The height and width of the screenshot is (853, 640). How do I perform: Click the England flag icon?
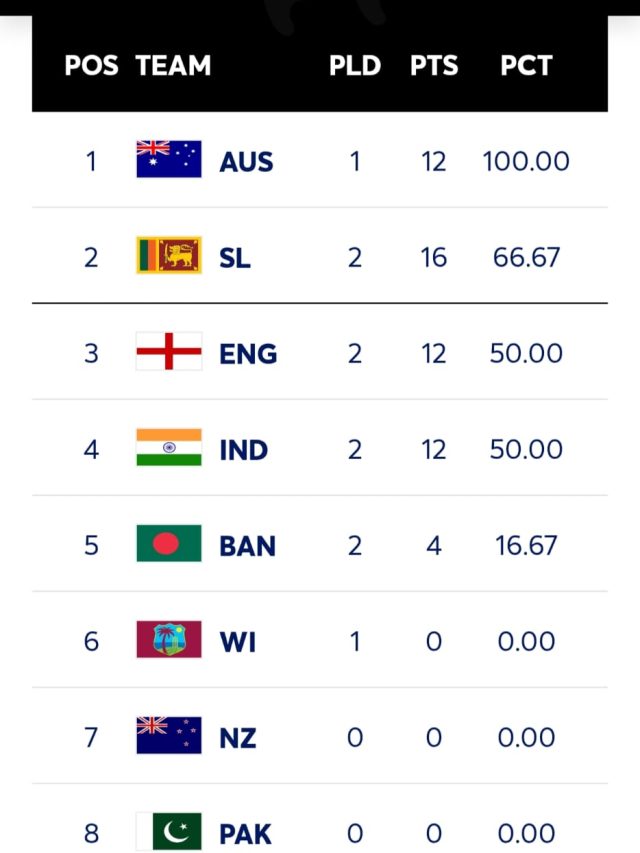(169, 351)
